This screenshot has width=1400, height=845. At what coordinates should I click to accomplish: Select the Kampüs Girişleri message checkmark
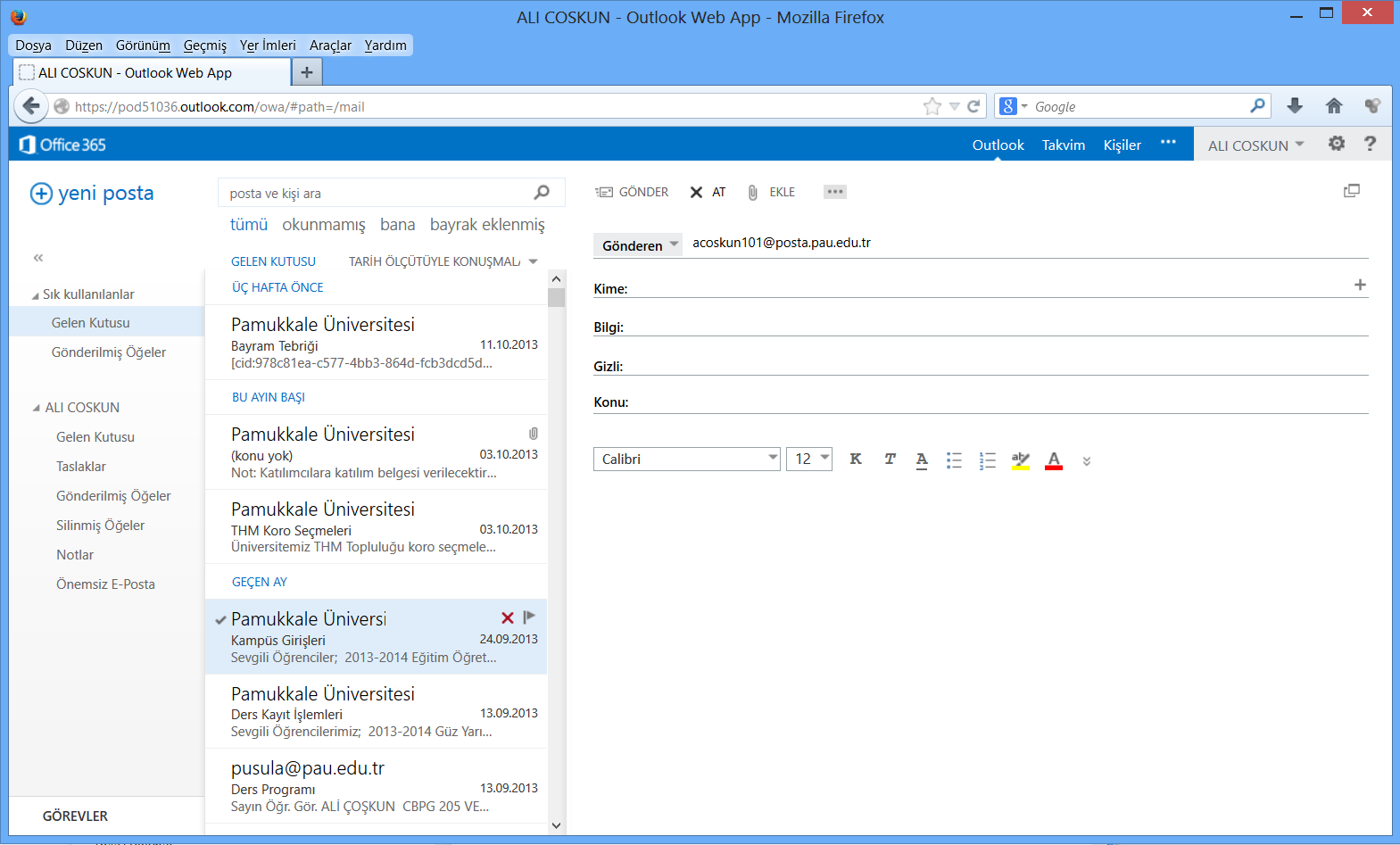click(220, 620)
